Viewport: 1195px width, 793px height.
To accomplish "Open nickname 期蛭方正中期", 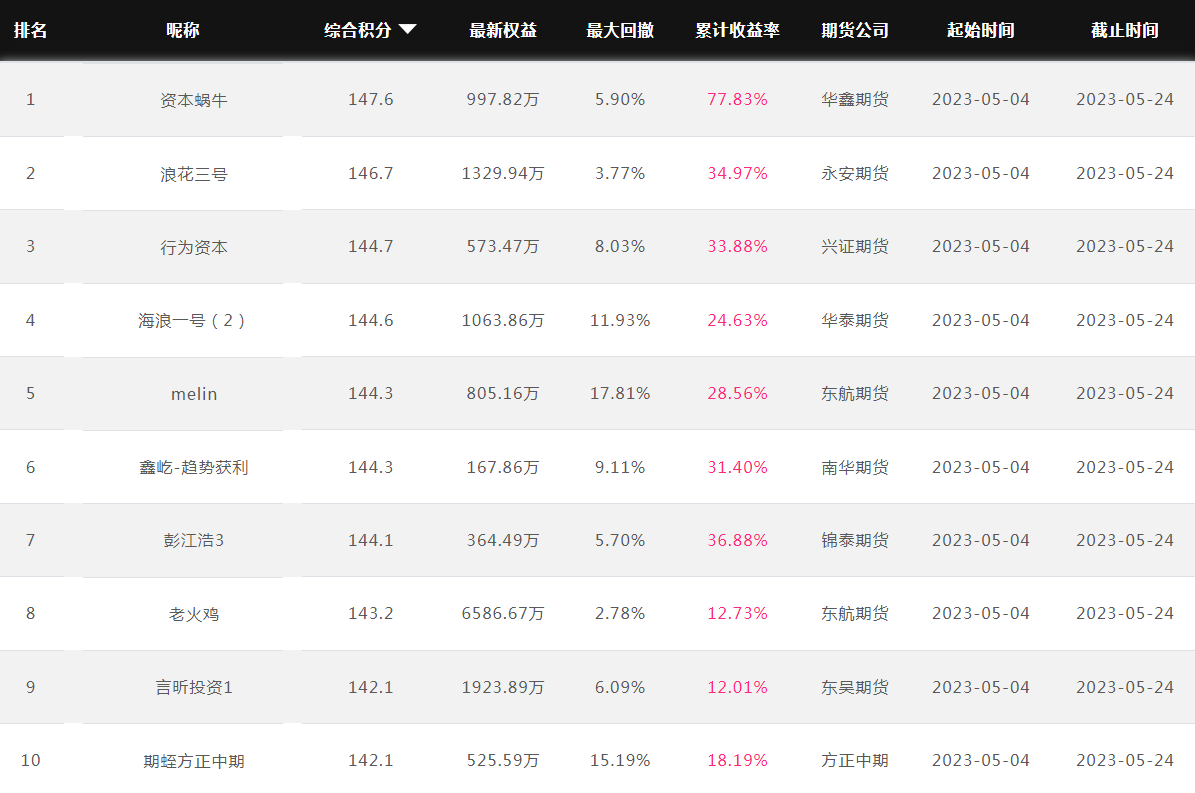I will (194, 761).
